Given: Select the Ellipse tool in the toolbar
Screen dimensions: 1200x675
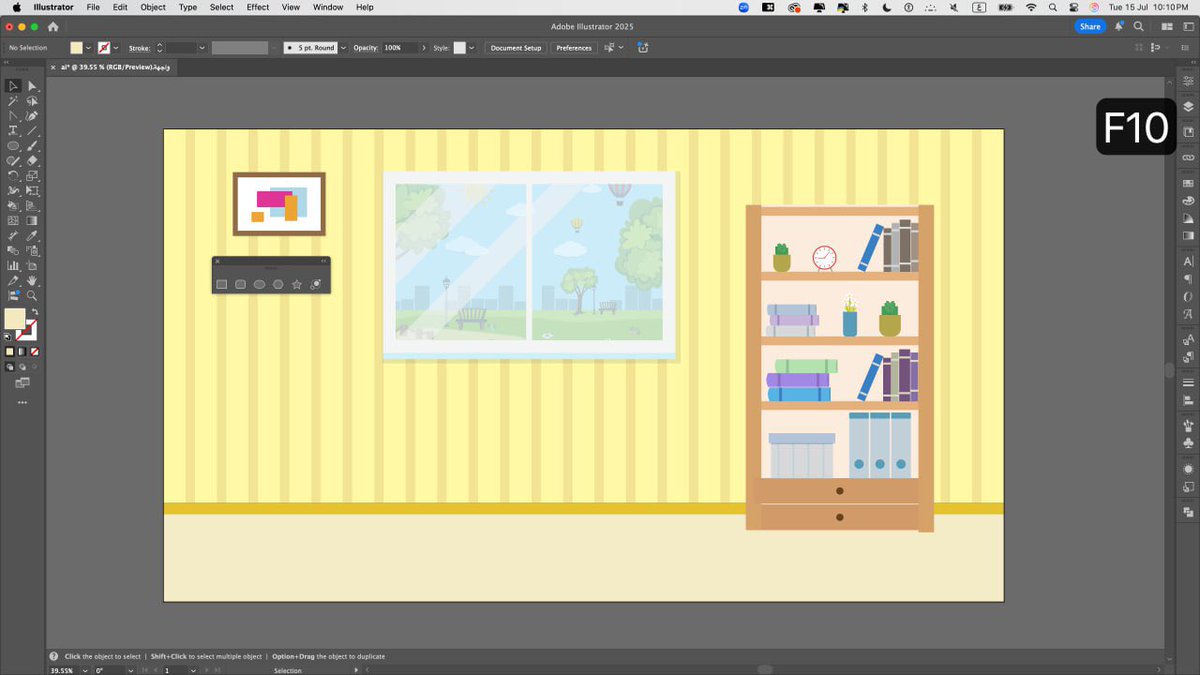Looking at the screenshot, I should [x=13, y=146].
